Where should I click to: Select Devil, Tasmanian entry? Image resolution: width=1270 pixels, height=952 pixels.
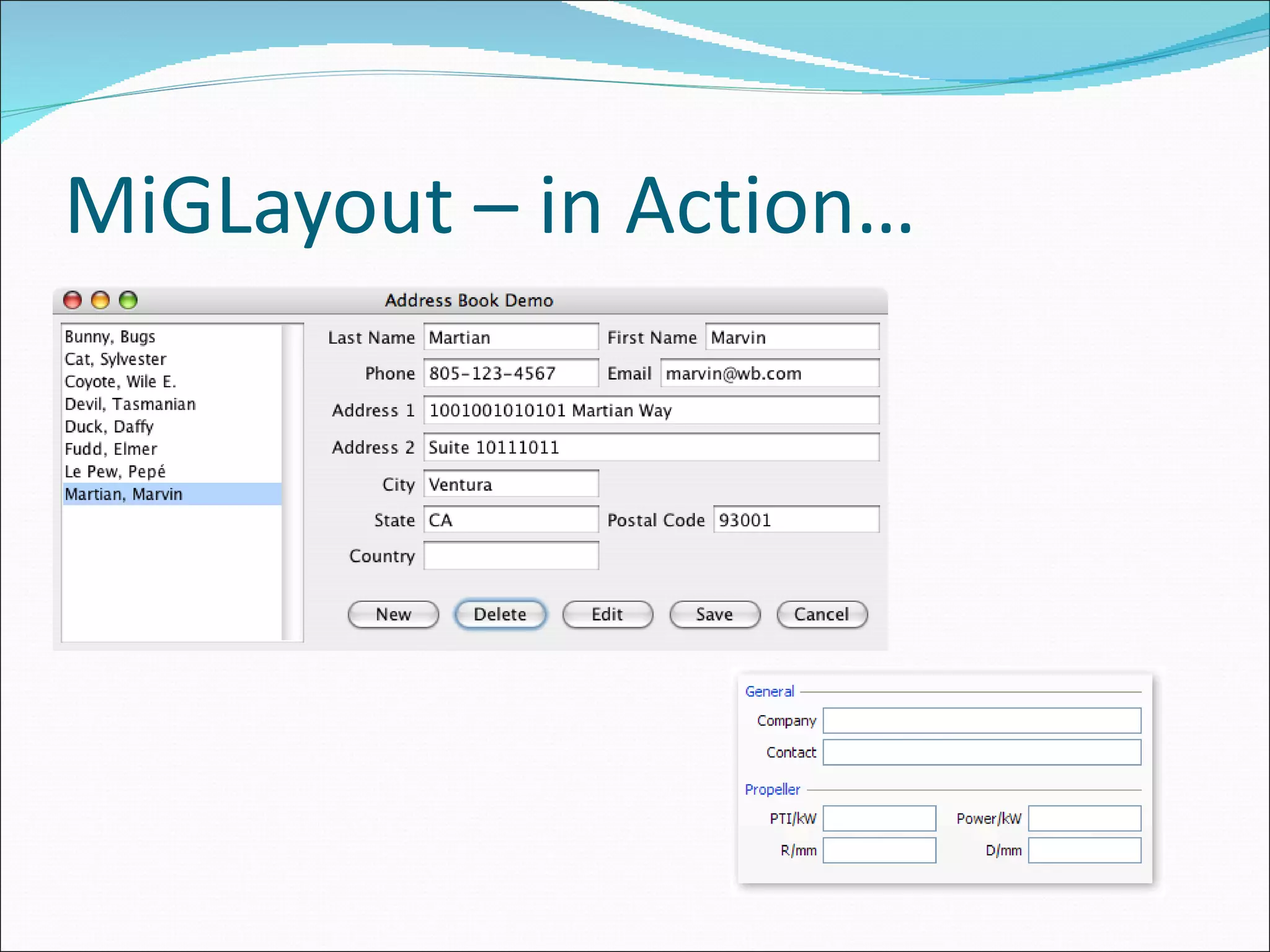click(x=172, y=404)
